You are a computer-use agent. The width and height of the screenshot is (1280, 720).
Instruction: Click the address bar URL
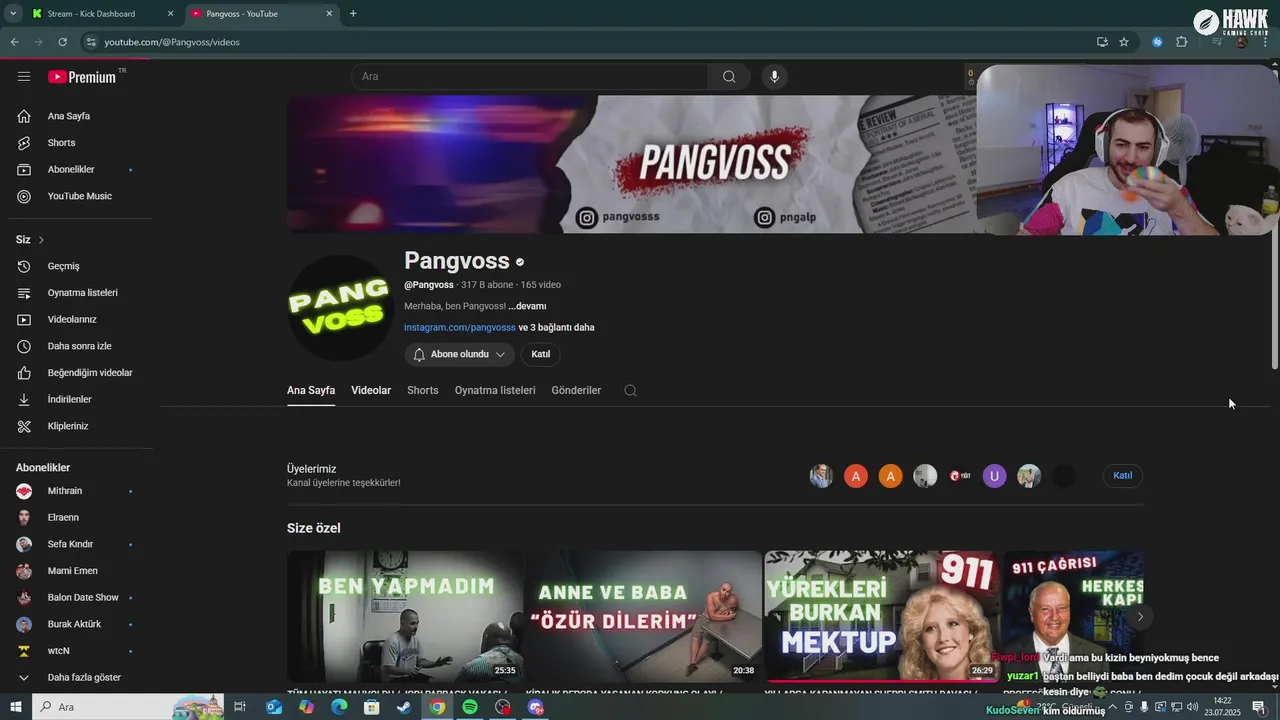pyautogui.click(x=172, y=42)
